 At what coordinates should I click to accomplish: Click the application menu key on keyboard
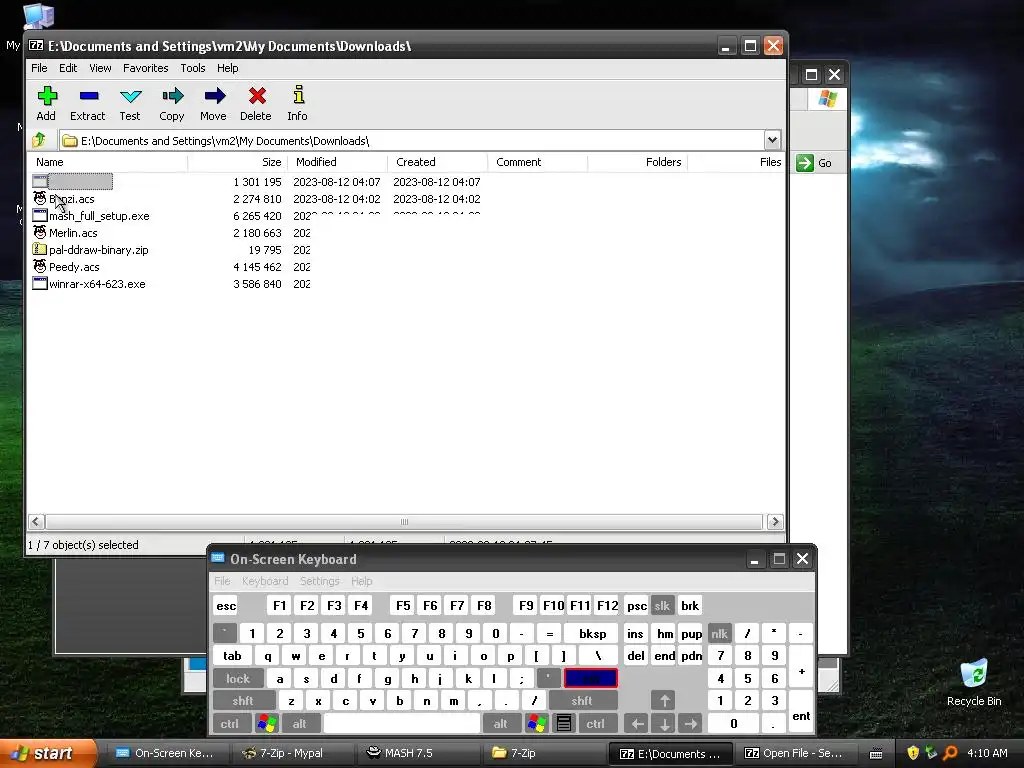pos(564,724)
